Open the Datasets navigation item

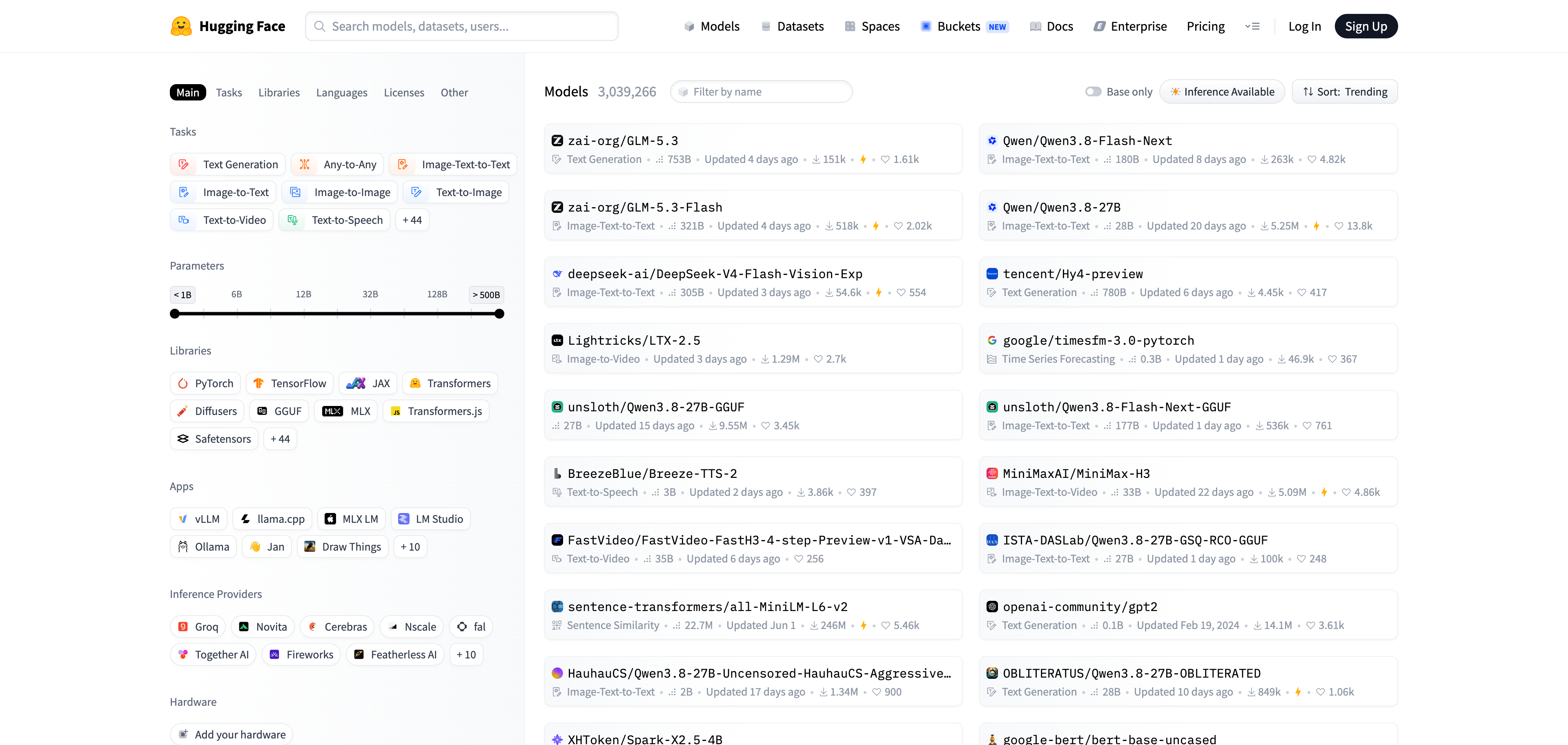792,26
